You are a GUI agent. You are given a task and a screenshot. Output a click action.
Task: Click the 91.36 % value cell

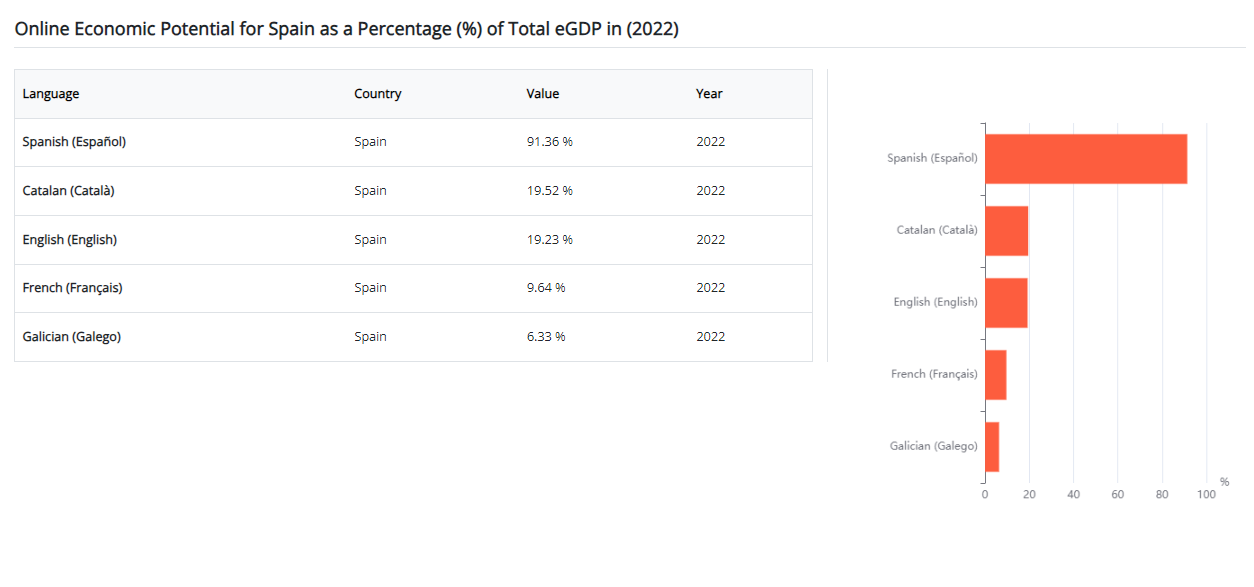click(x=549, y=142)
